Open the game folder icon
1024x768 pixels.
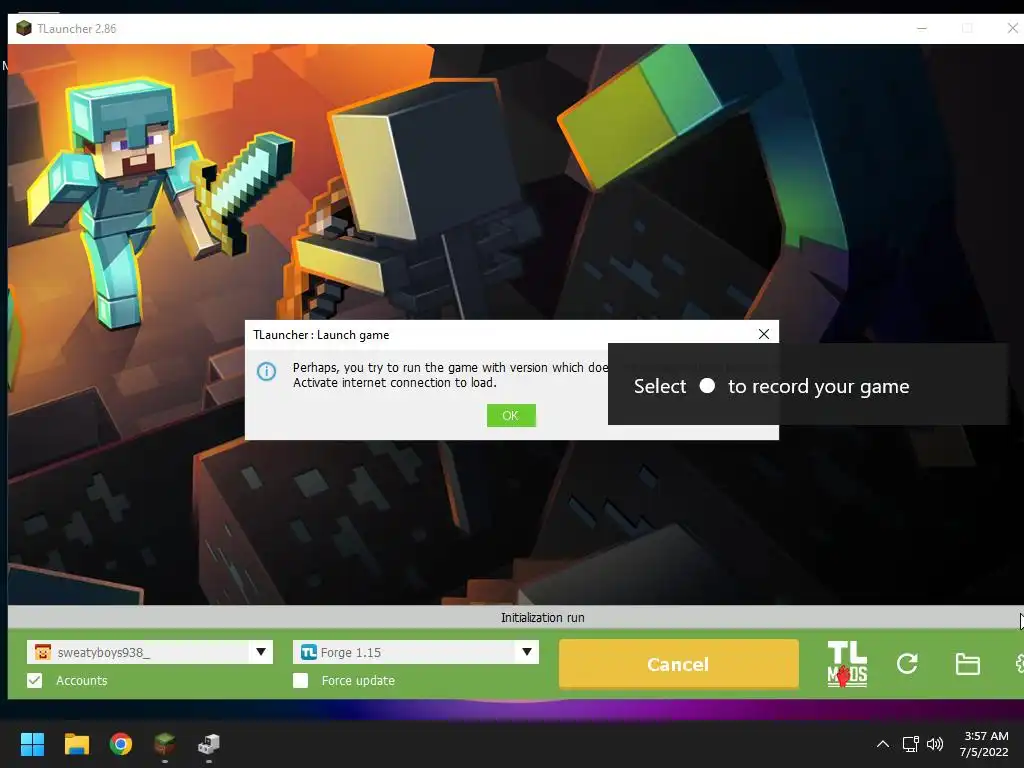pos(967,664)
